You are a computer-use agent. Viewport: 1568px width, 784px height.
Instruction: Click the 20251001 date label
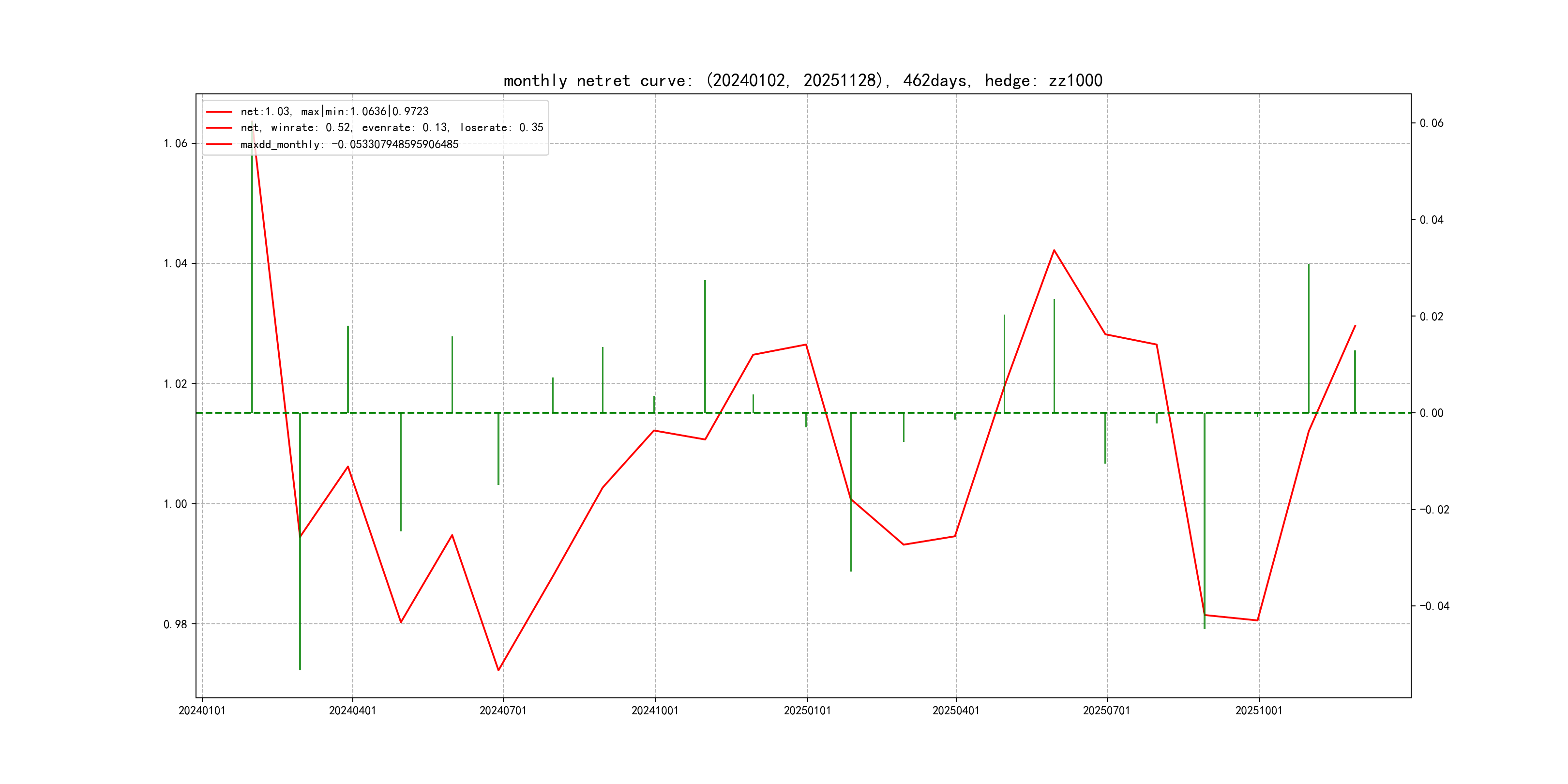pos(1258,710)
